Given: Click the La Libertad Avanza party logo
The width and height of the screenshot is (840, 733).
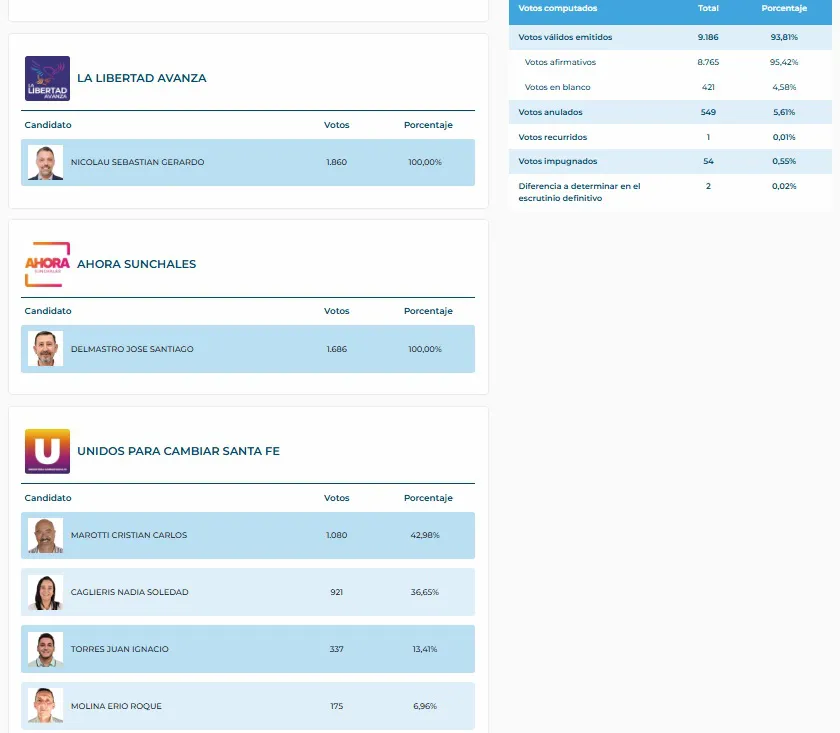Looking at the screenshot, I should pos(47,78).
